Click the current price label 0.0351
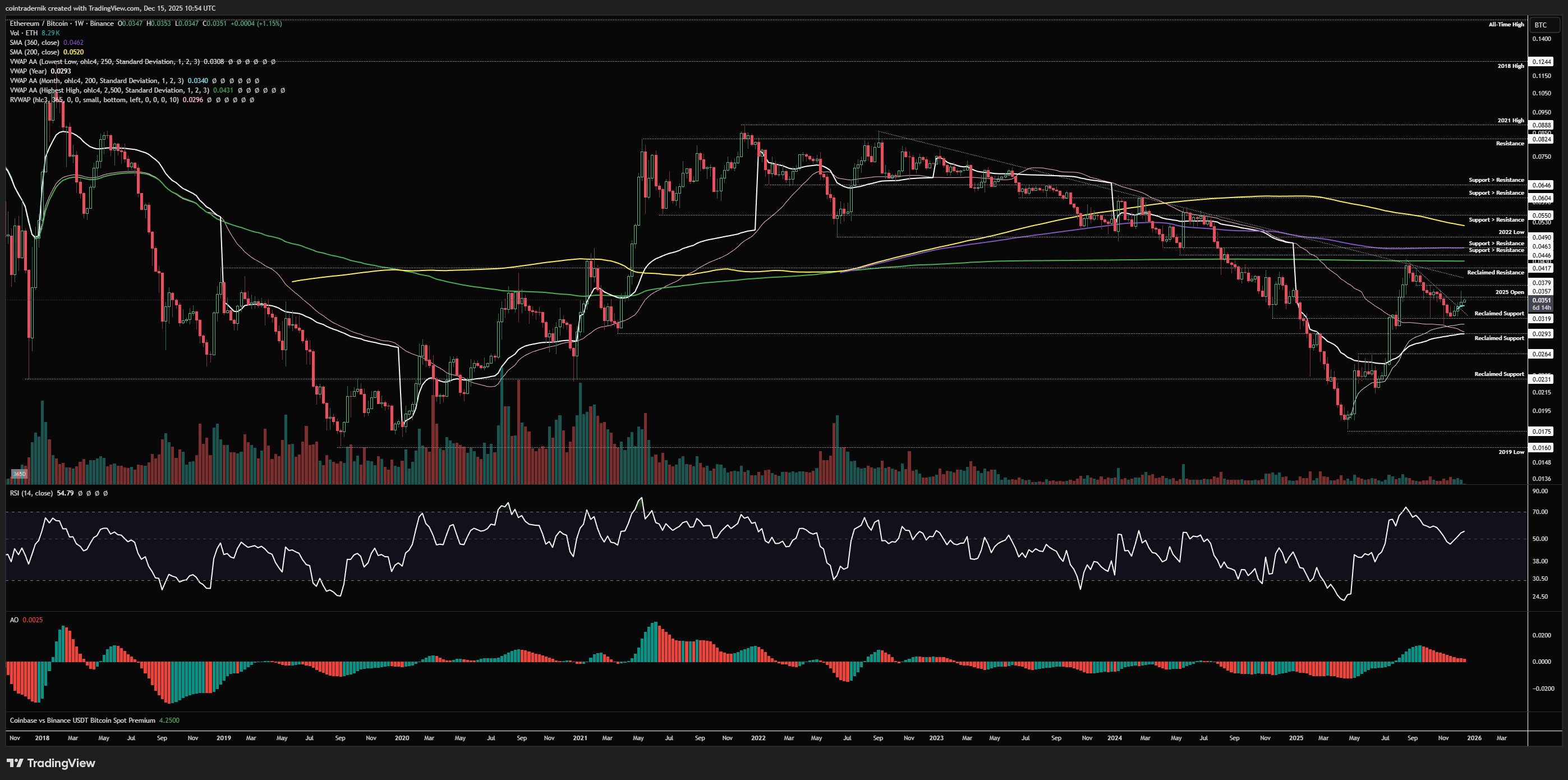This screenshot has height=780, width=1568. point(1541,300)
